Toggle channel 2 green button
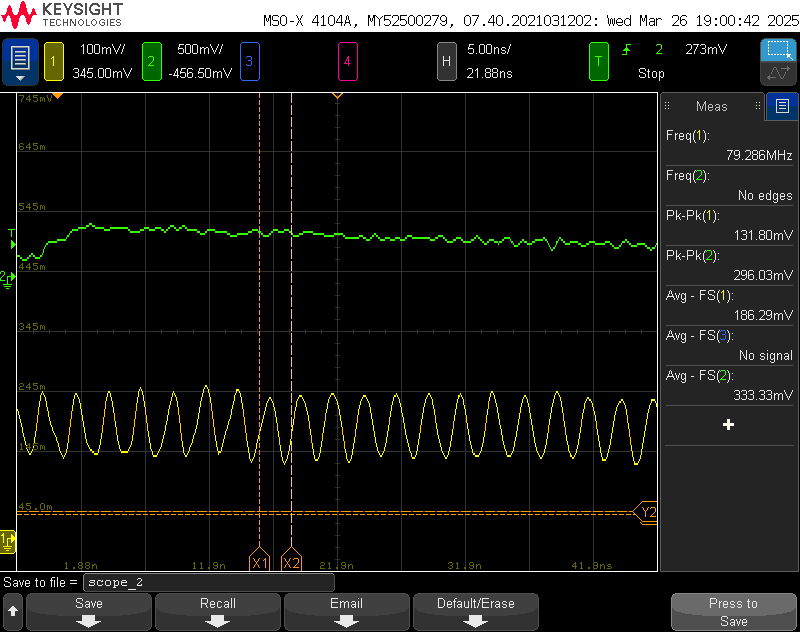Image resolution: width=800 pixels, height=632 pixels. pos(152,61)
